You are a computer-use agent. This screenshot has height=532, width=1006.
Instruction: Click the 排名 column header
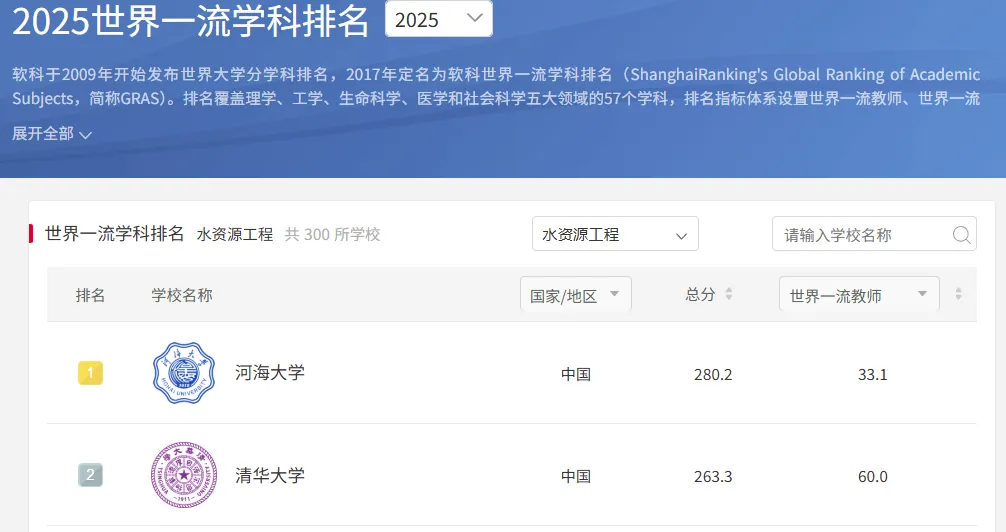(90, 295)
